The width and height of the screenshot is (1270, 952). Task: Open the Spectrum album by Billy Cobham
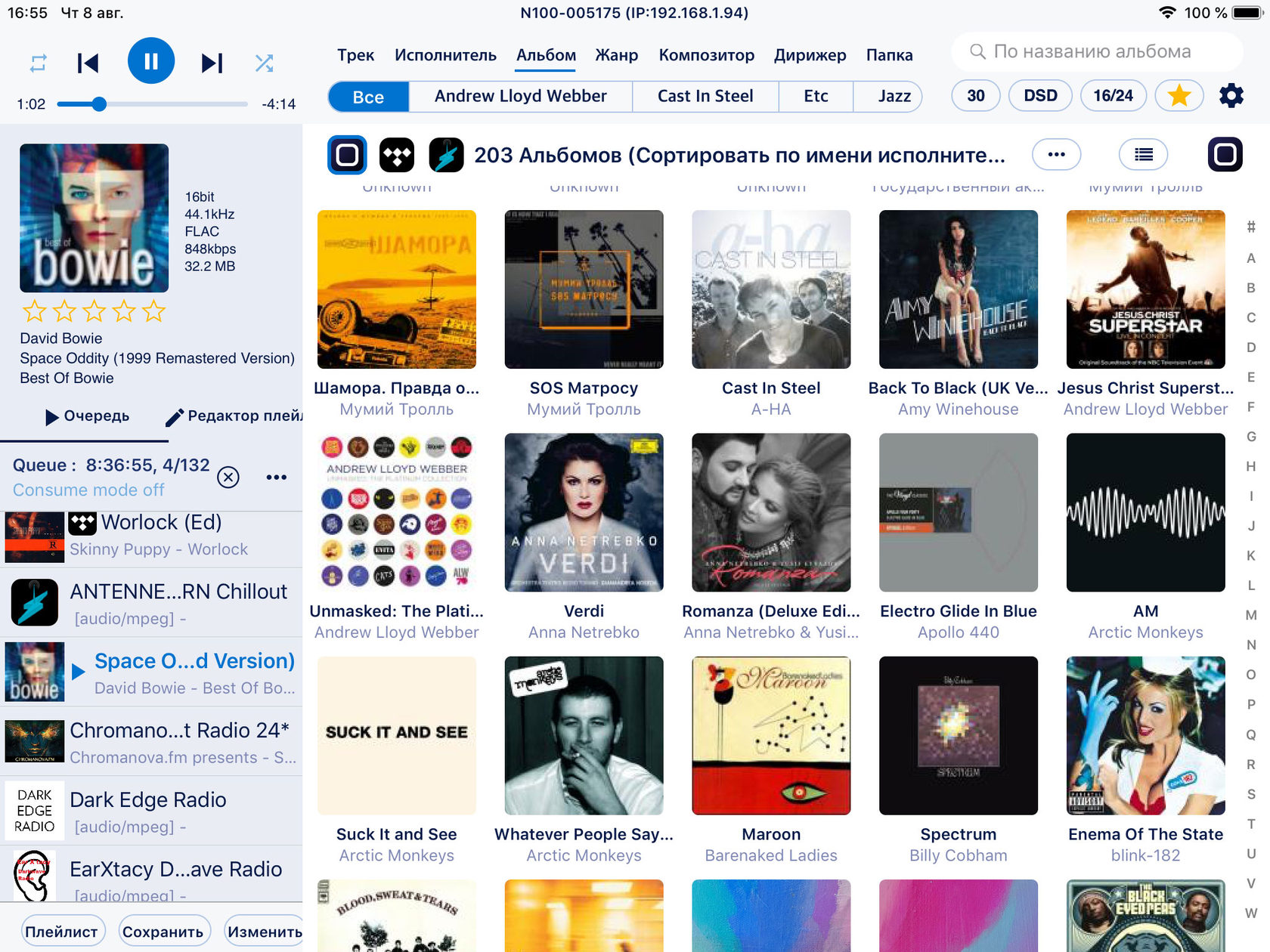pos(959,735)
